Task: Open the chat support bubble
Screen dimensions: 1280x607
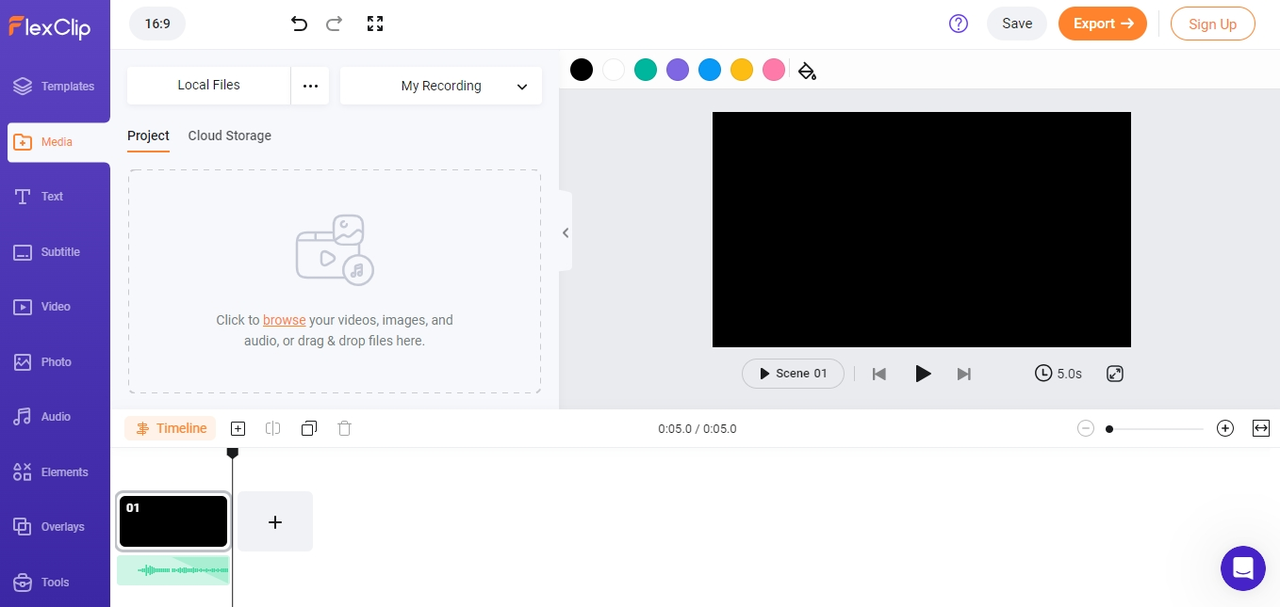Action: point(1243,569)
